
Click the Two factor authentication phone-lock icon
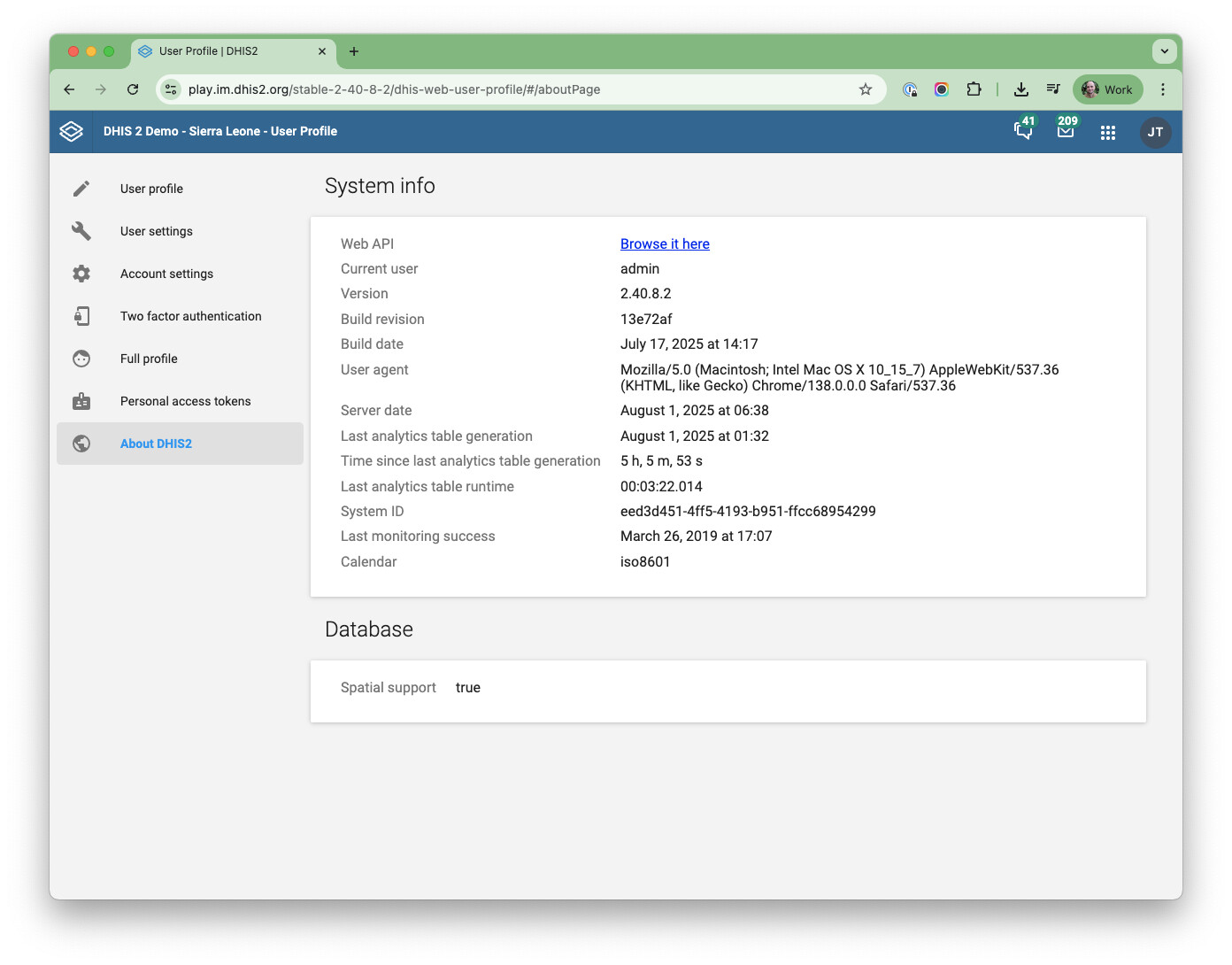pyautogui.click(x=81, y=316)
